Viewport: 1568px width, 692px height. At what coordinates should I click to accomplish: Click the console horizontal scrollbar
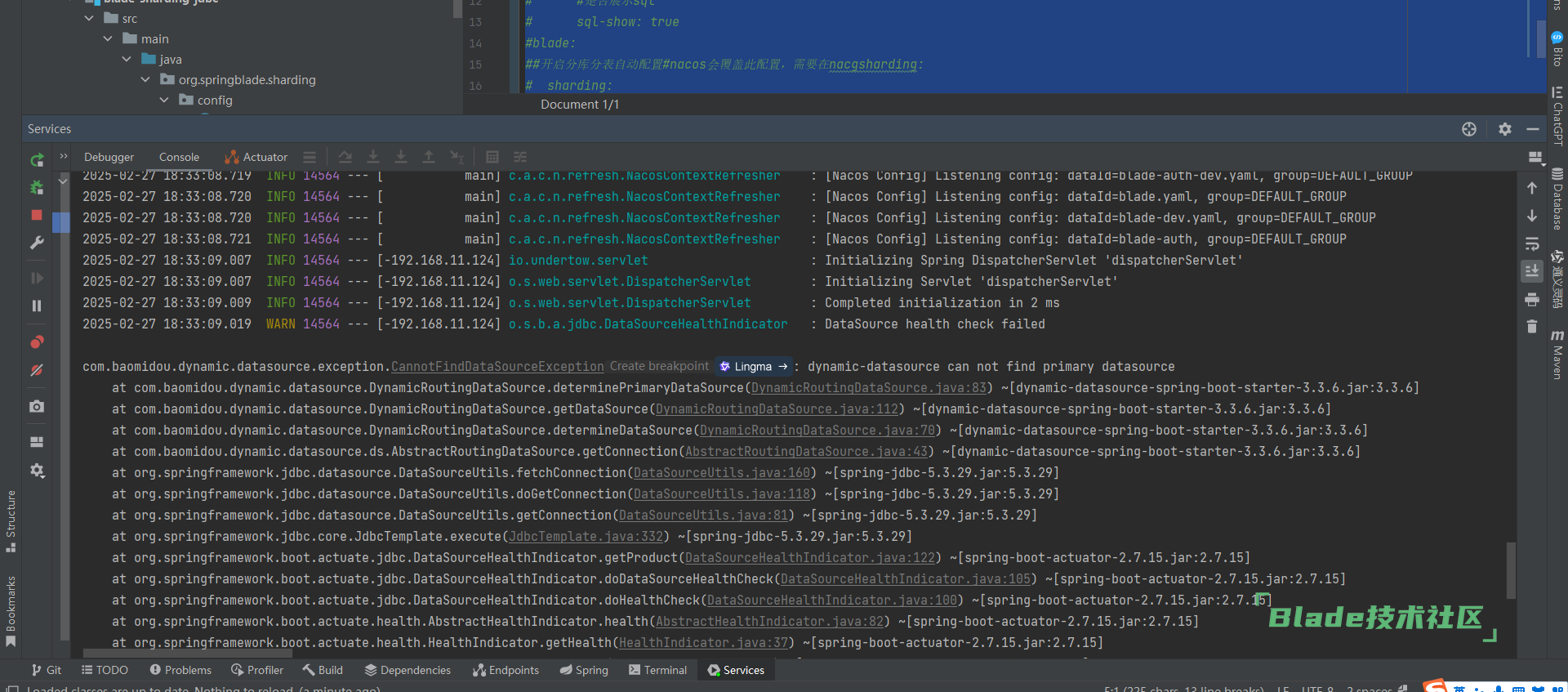188,654
